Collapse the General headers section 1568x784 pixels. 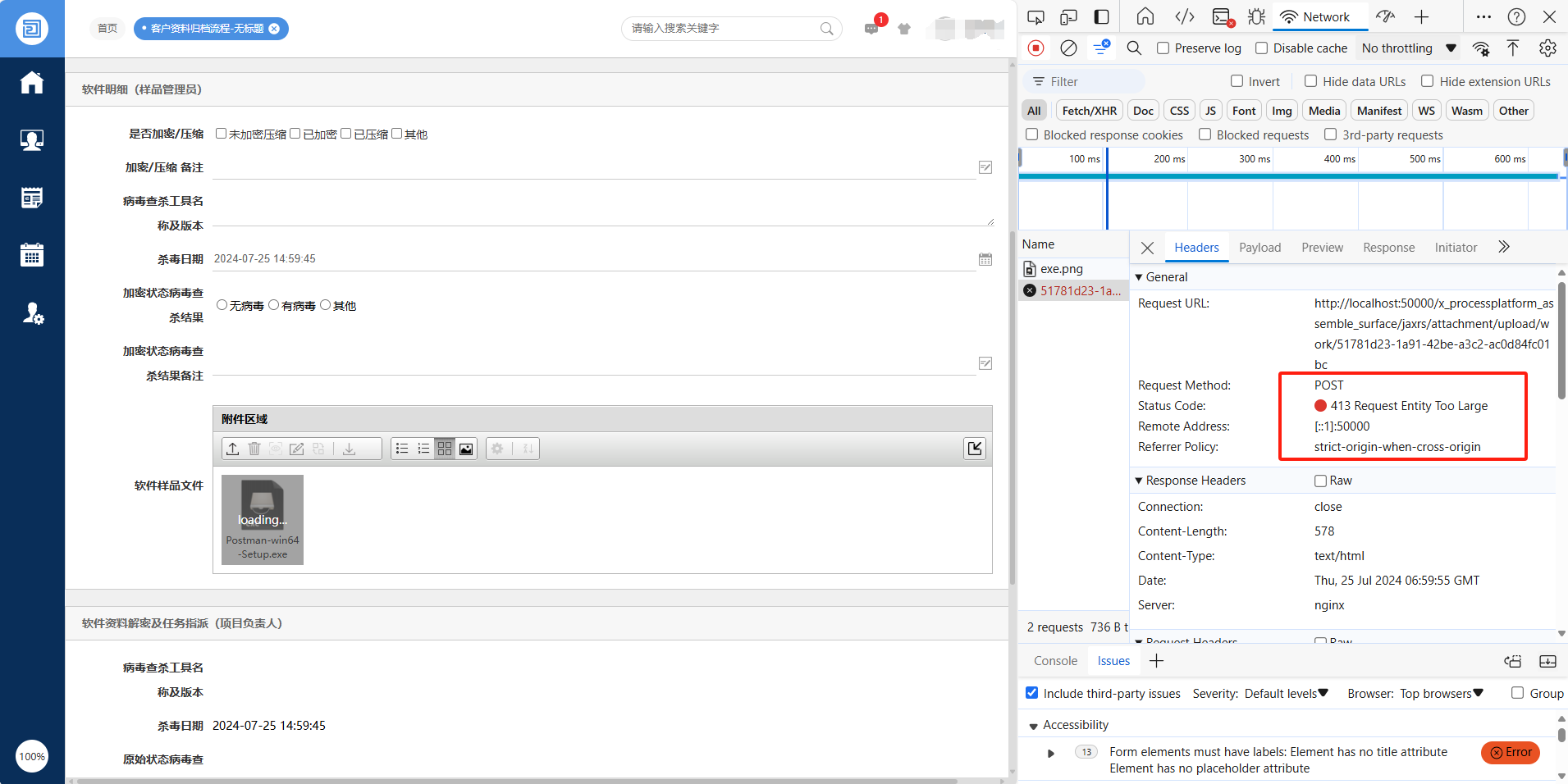1139,277
